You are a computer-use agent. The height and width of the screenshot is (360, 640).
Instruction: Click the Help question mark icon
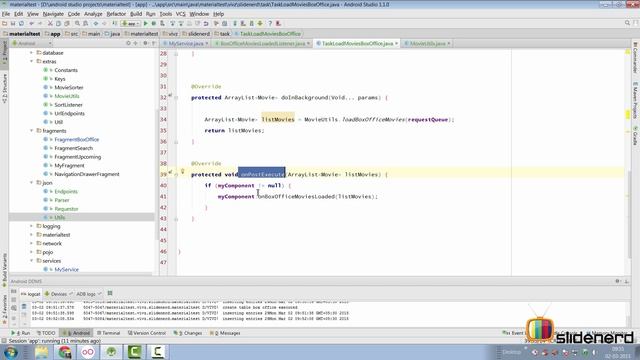(270, 24)
